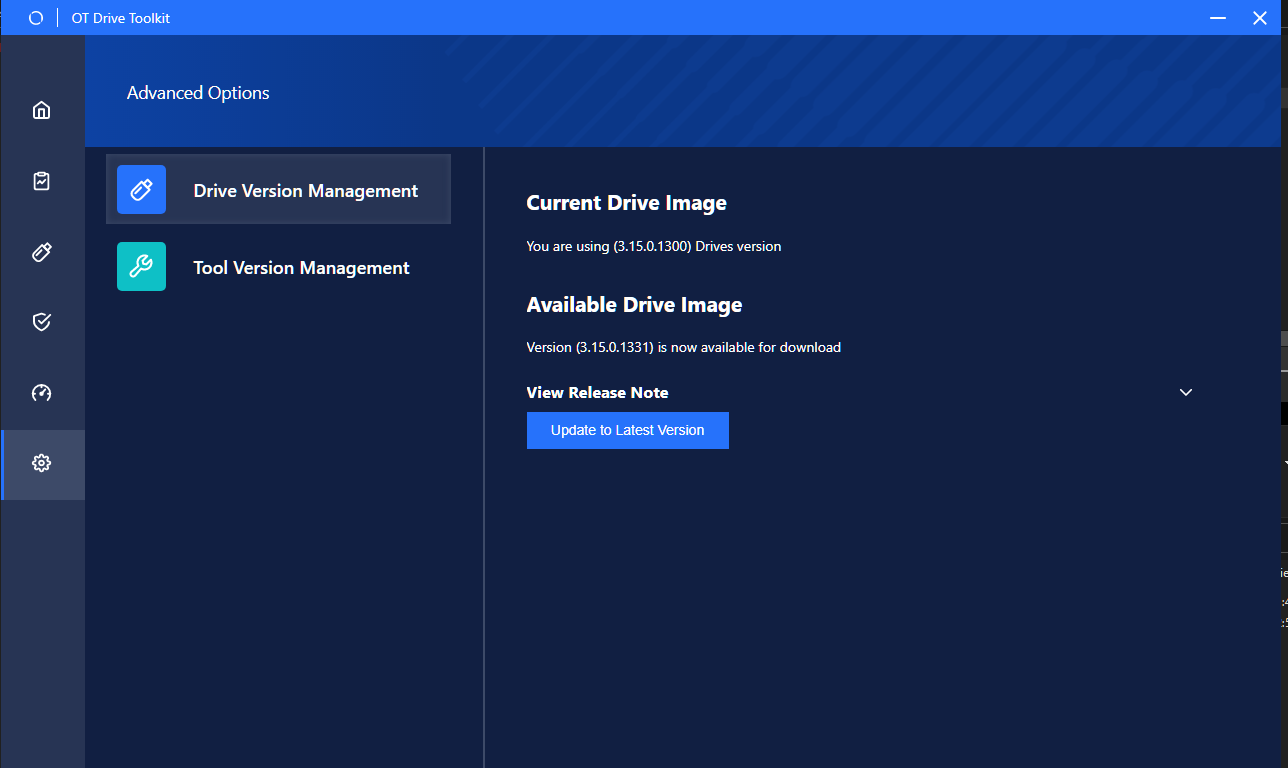
Task: Open the settings gear sidebar icon
Action: tap(41, 463)
